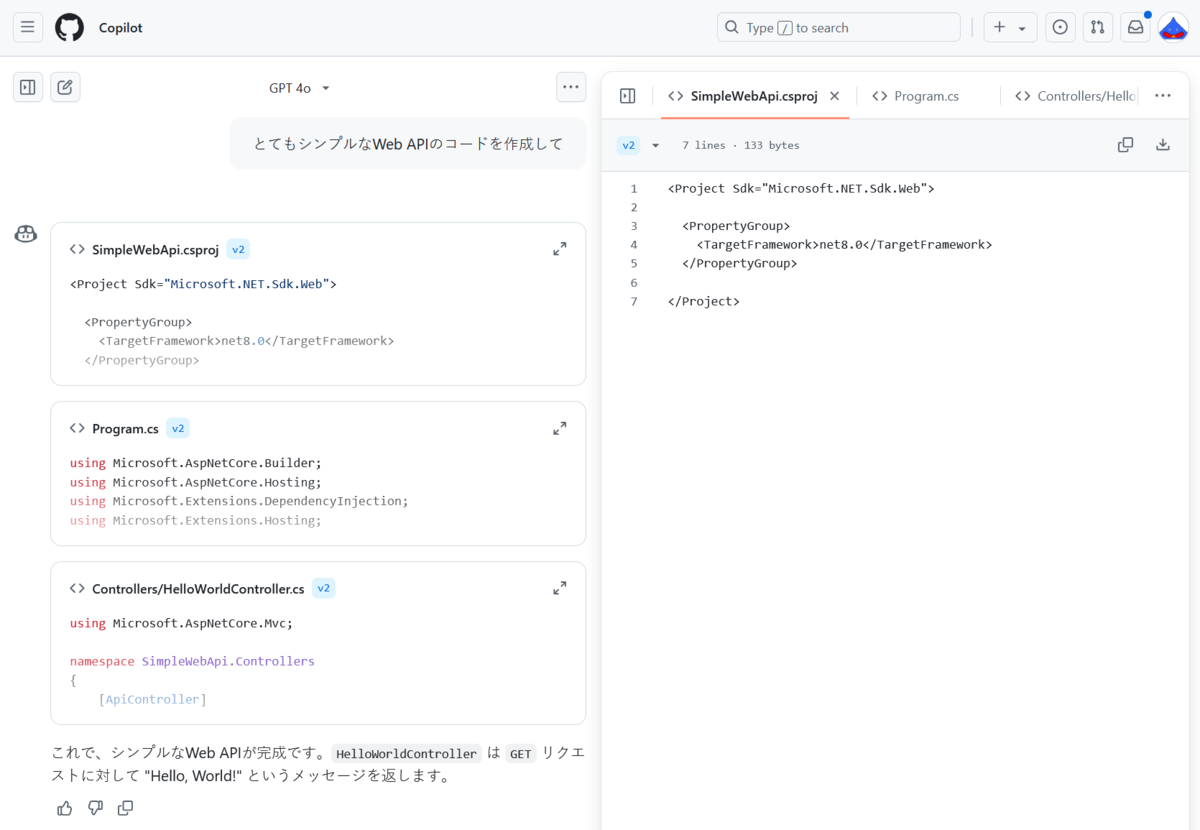Give the response a thumbs down

coord(95,808)
